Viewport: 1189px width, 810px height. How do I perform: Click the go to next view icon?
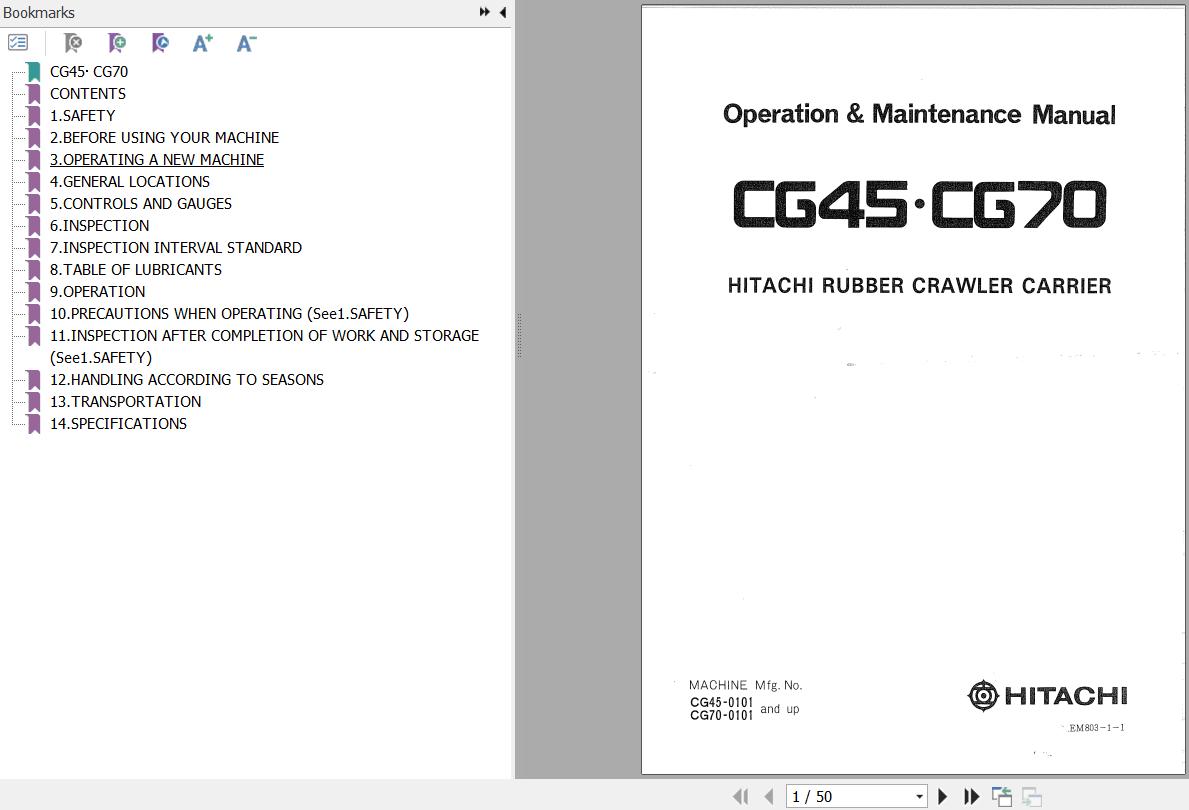point(1031,796)
